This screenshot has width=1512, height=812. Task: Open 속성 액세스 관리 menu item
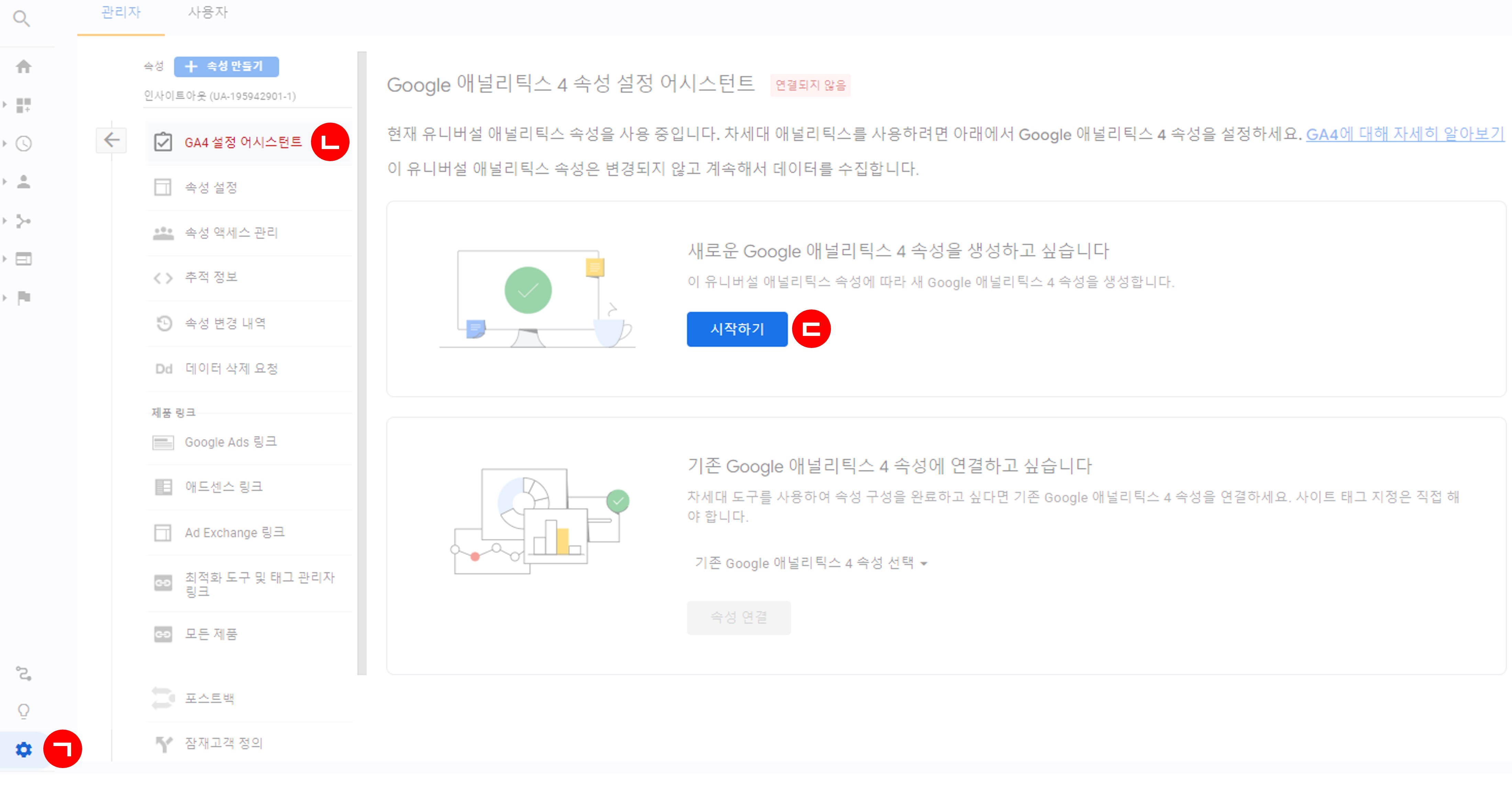click(248, 233)
